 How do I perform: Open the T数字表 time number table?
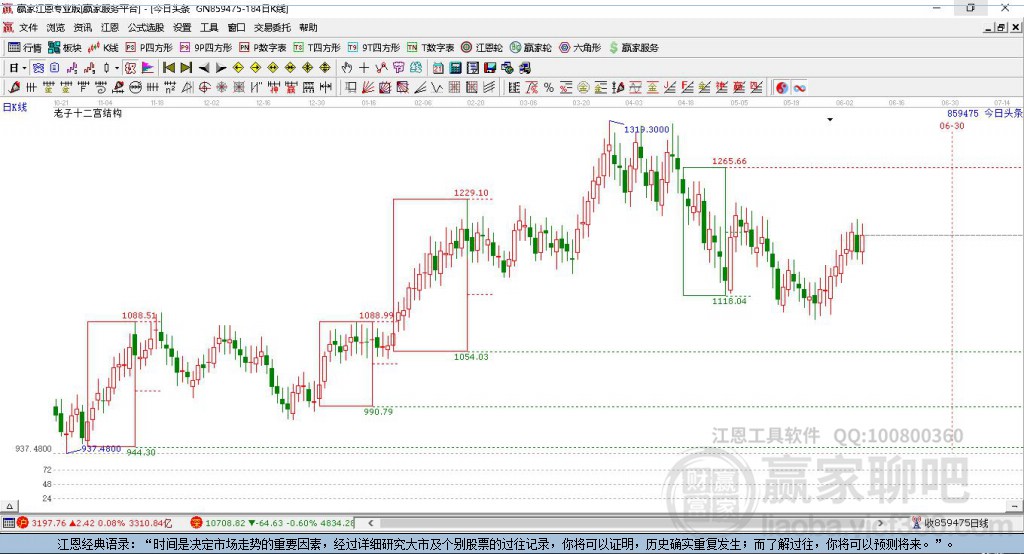[430, 48]
